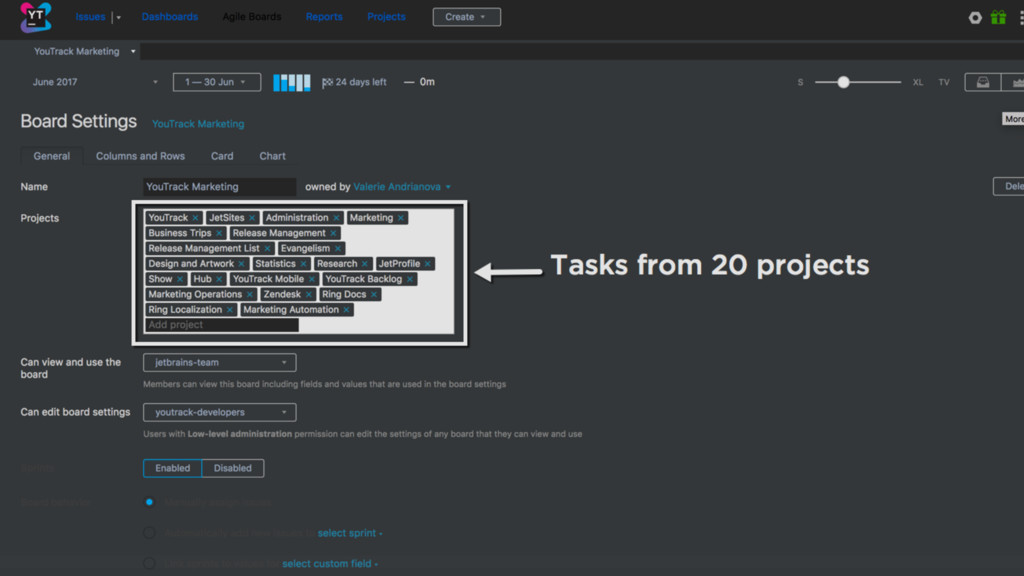Remove the Marketing Automation project tag
Image resolution: width=1024 pixels, height=576 pixels.
tap(346, 310)
